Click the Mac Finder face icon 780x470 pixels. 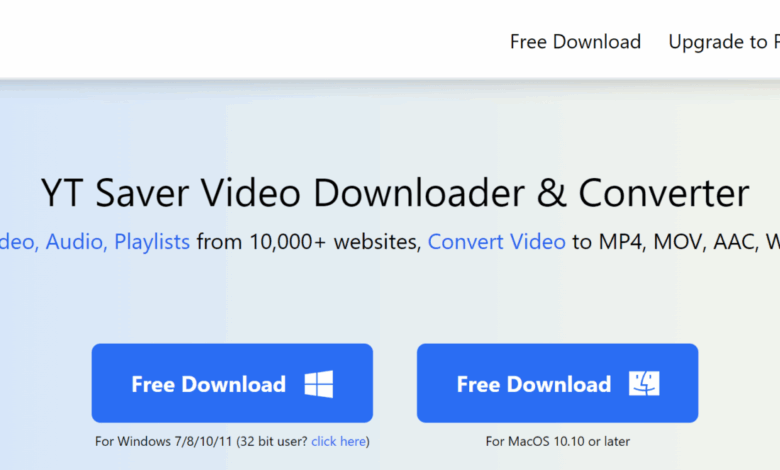644,383
